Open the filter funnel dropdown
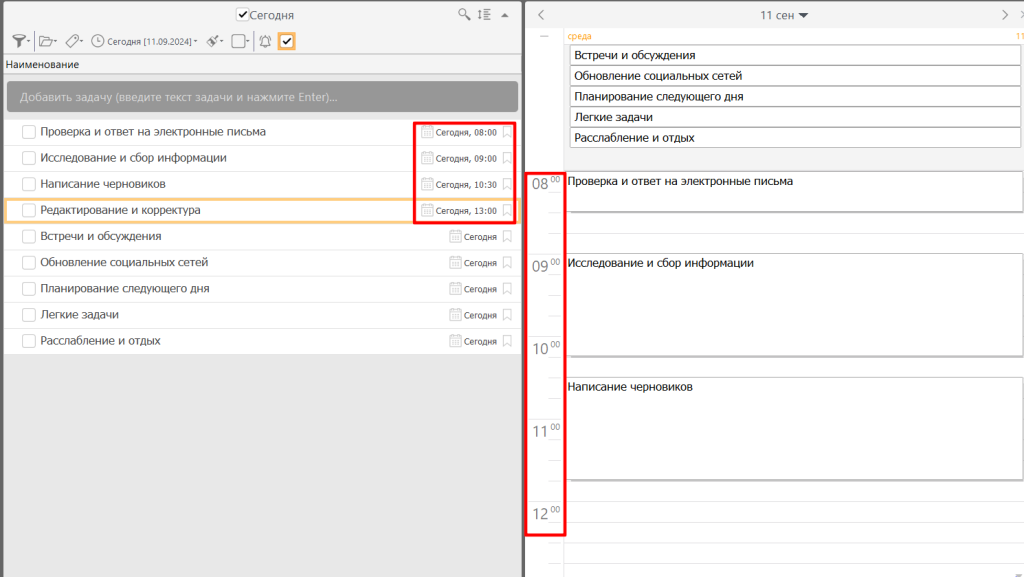Image resolution: width=1024 pixels, height=577 pixels. tap(20, 41)
